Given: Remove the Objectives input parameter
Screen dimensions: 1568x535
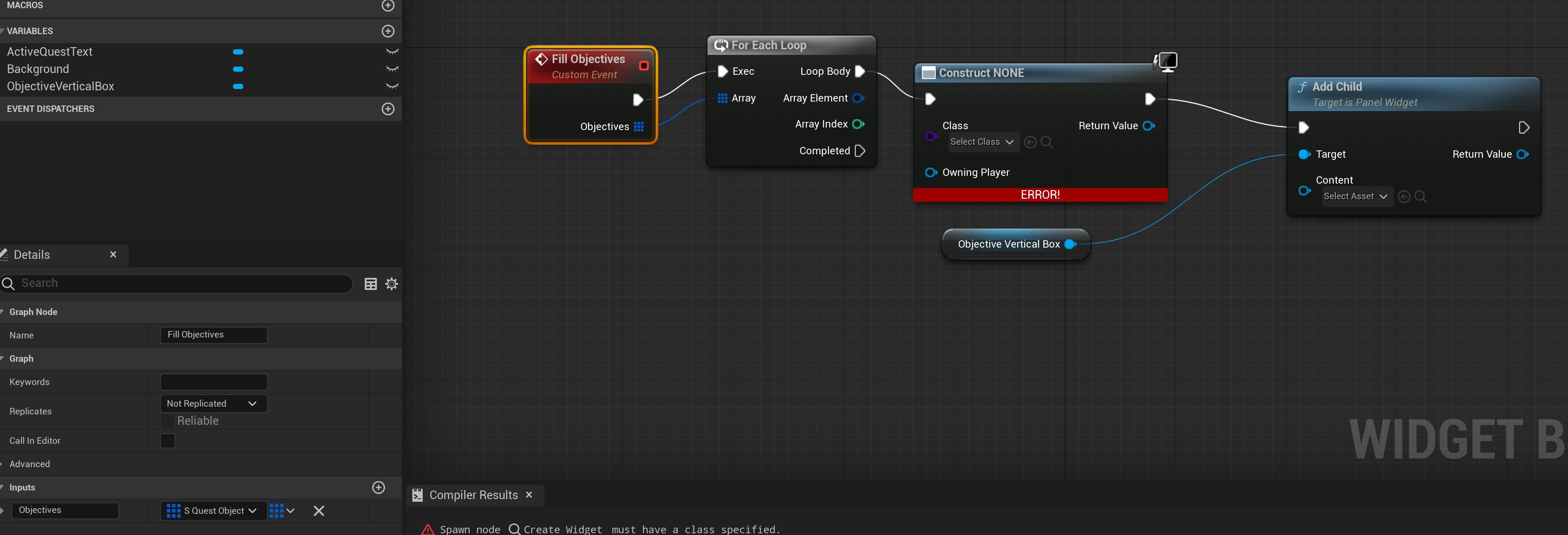Looking at the screenshot, I should pos(319,511).
